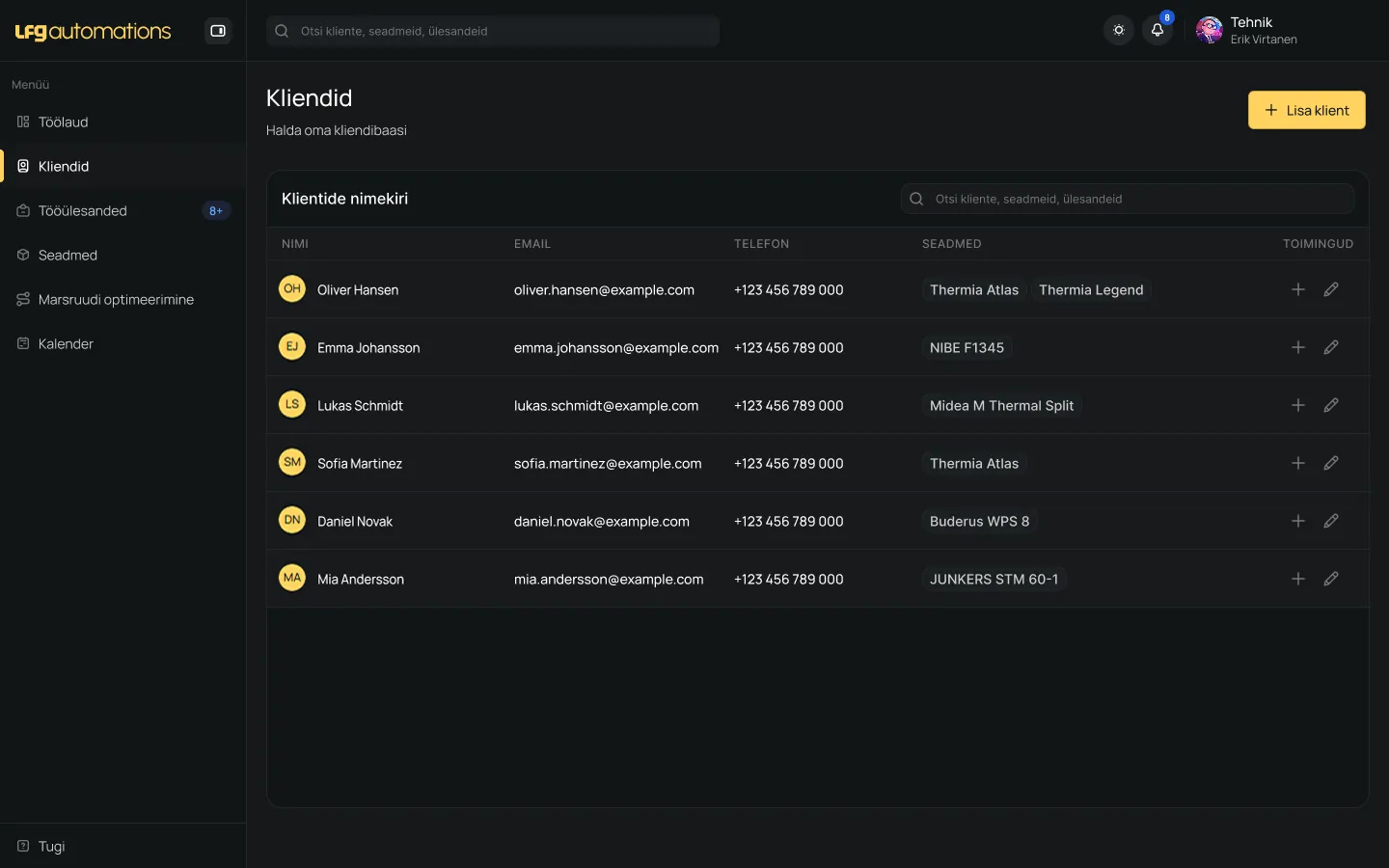Open Tööülesanded in the sidebar menu

point(123,211)
